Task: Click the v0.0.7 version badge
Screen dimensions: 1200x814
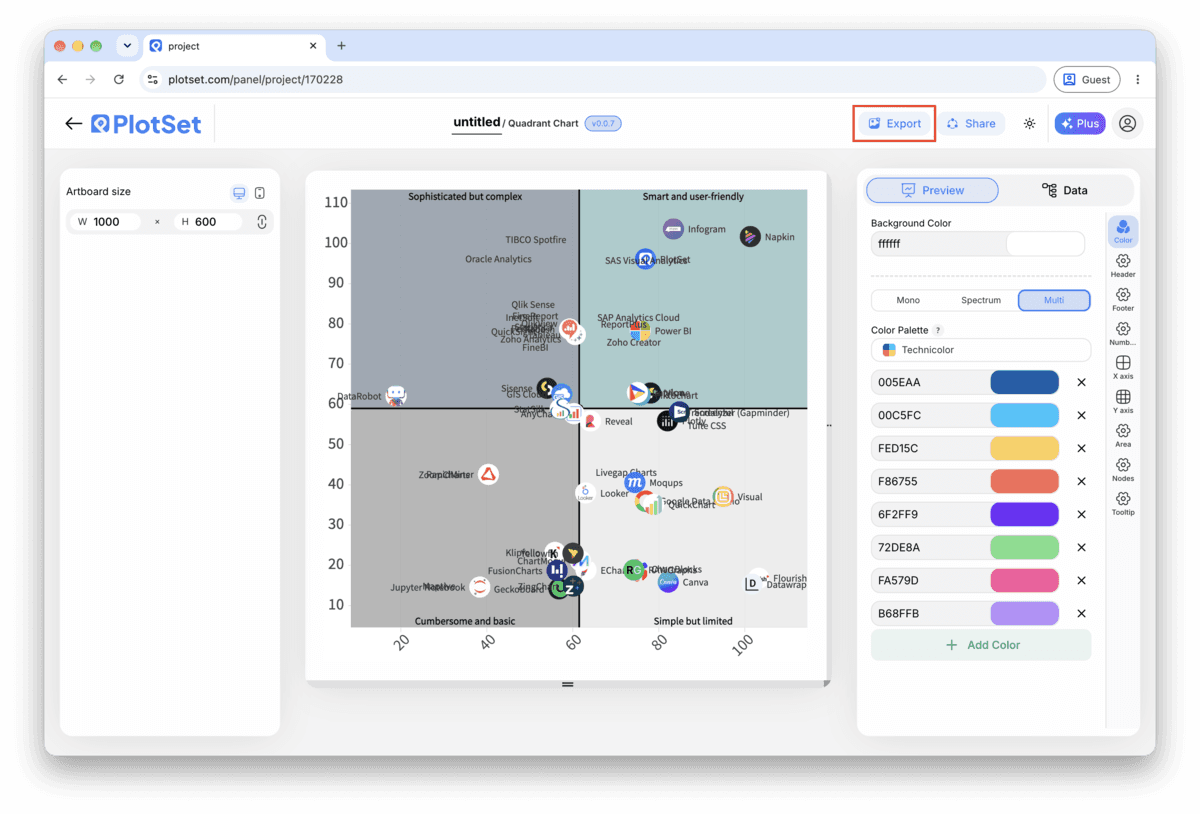Action: coord(603,124)
